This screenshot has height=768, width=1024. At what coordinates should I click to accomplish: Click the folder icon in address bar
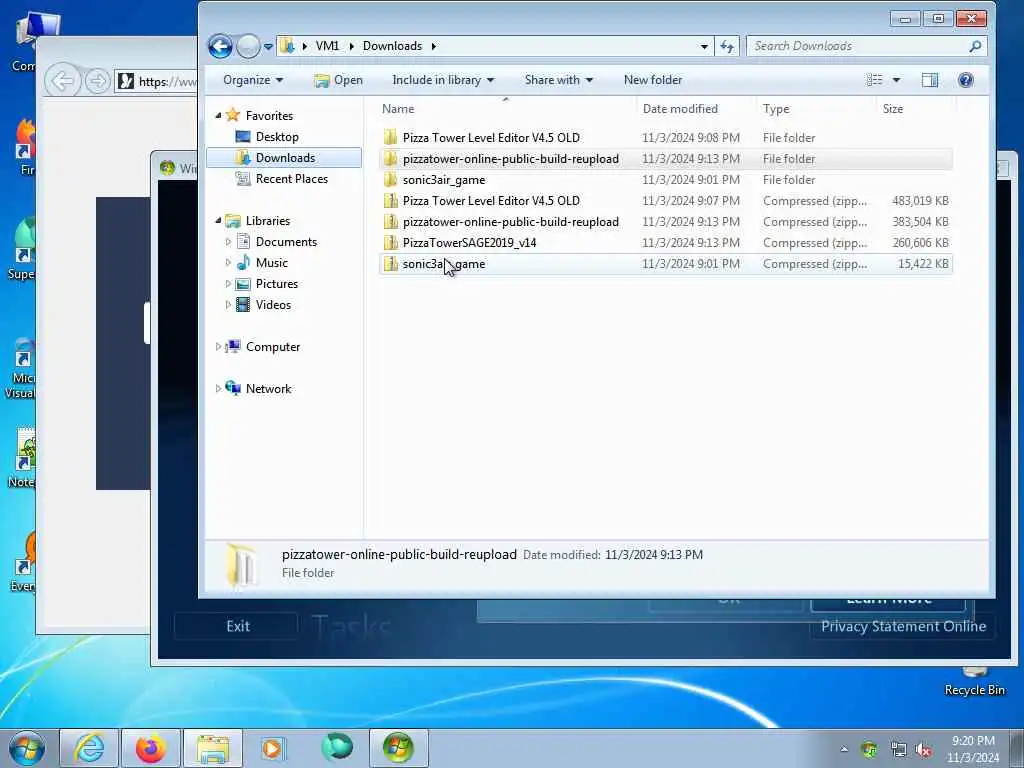(x=287, y=46)
